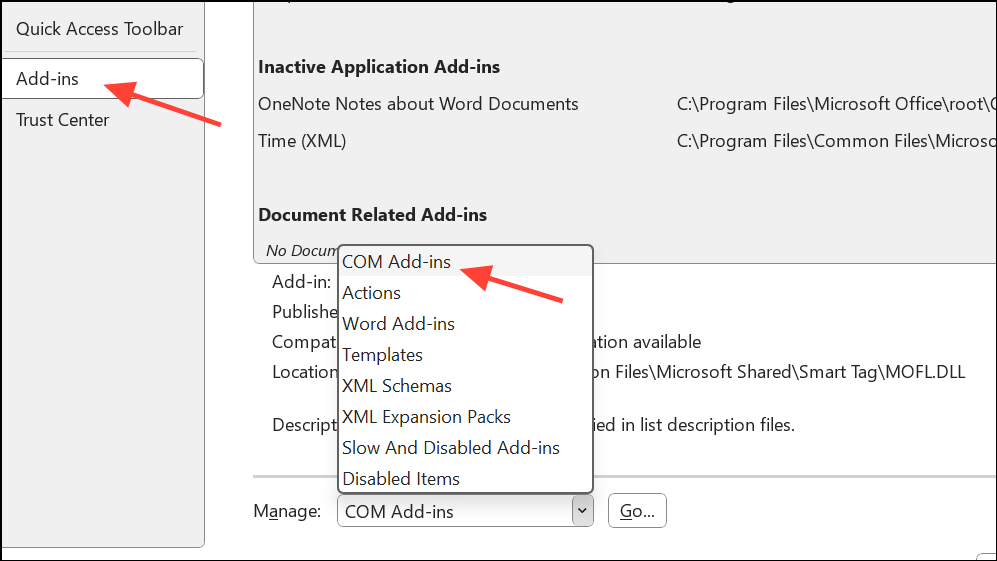Pick XML Expansion Packs from the list
Viewport: 997px width, 561px height.
(x=426, y=417)
